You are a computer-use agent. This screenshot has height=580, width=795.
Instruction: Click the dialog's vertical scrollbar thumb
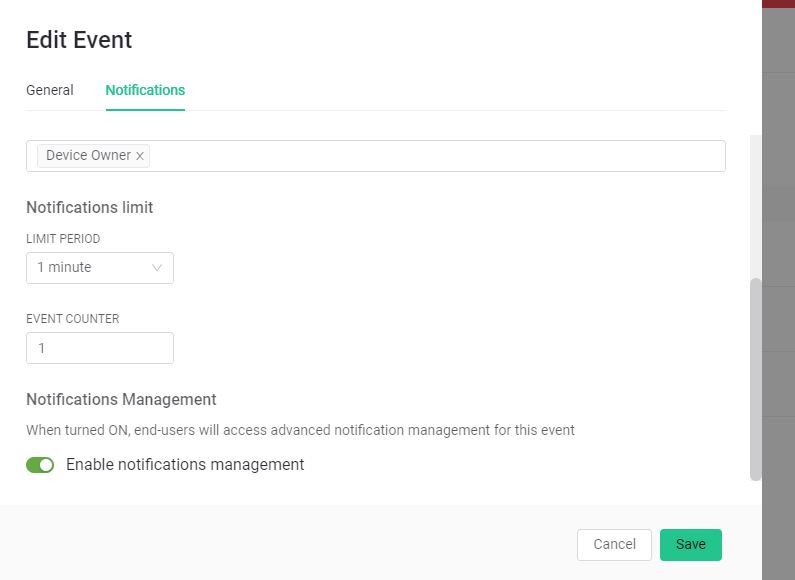(756, 380)
